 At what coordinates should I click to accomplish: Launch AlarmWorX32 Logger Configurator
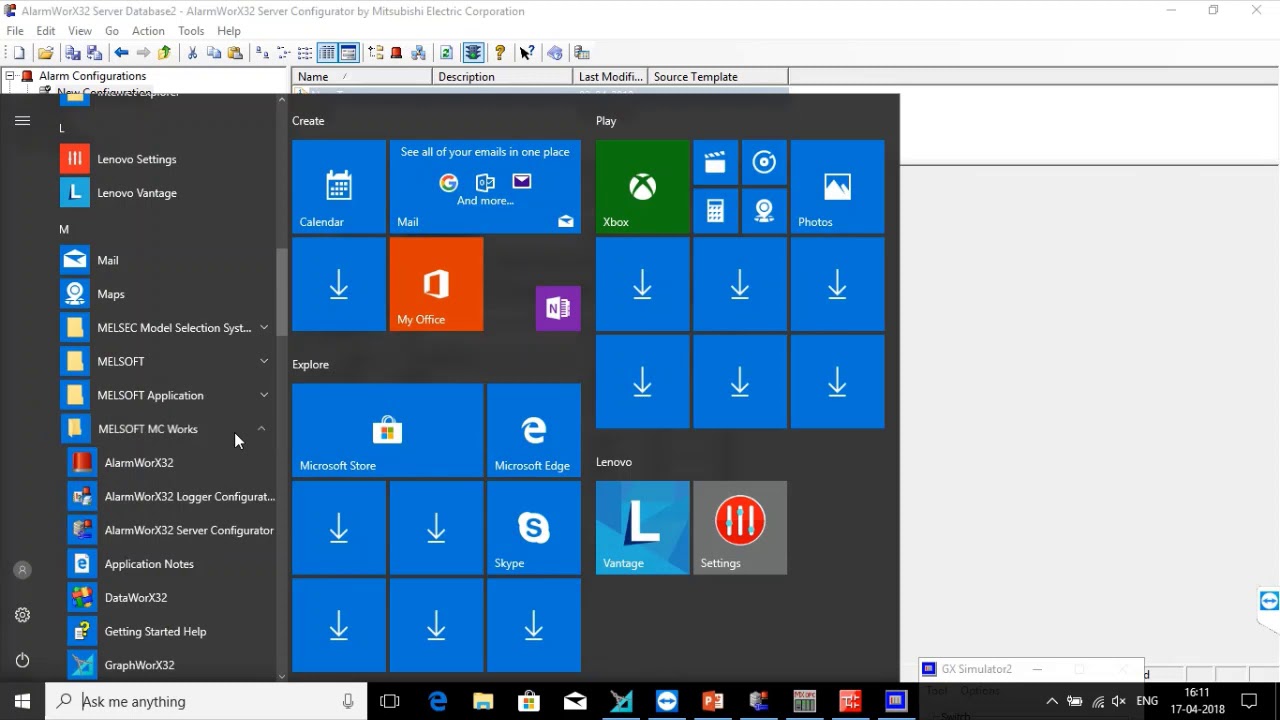click(x=171, y=497)
